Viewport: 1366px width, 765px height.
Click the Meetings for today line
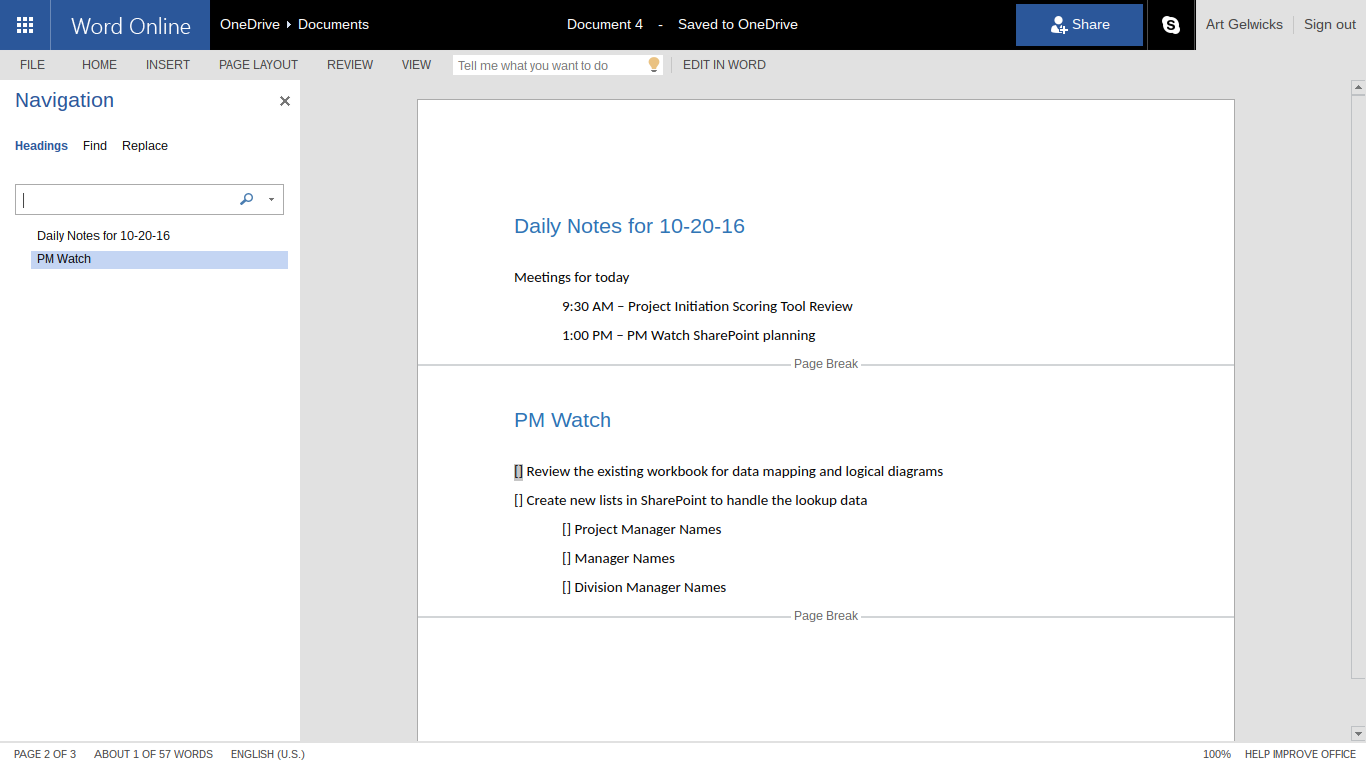(x=572, y=278)
